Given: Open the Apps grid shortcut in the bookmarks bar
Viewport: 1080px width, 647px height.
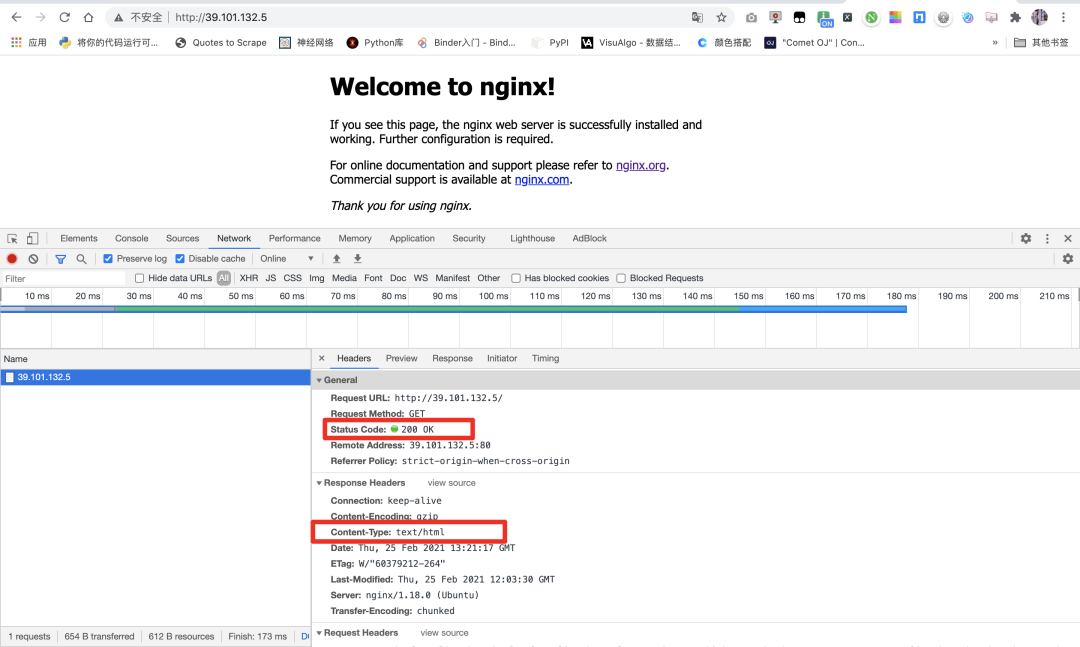Looking at the screenshot, I should pos(28,43).
